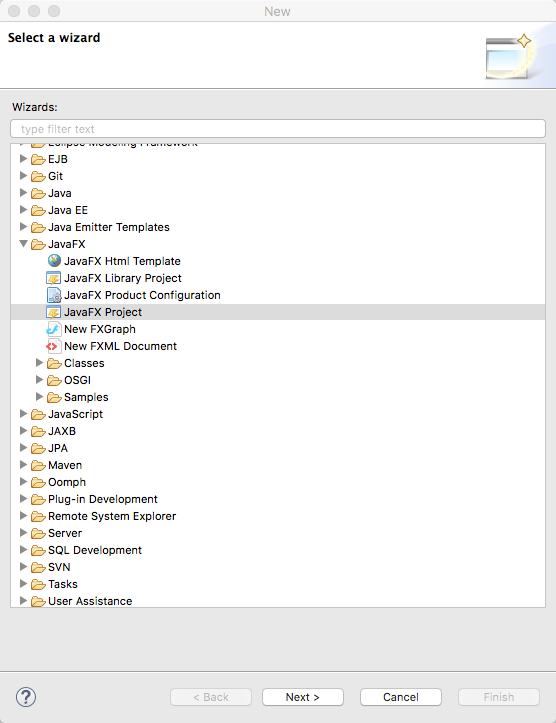Click the New FXGraph icon
Image resolution: width=556 pixels, height=723 pixels.
[53, 329]
